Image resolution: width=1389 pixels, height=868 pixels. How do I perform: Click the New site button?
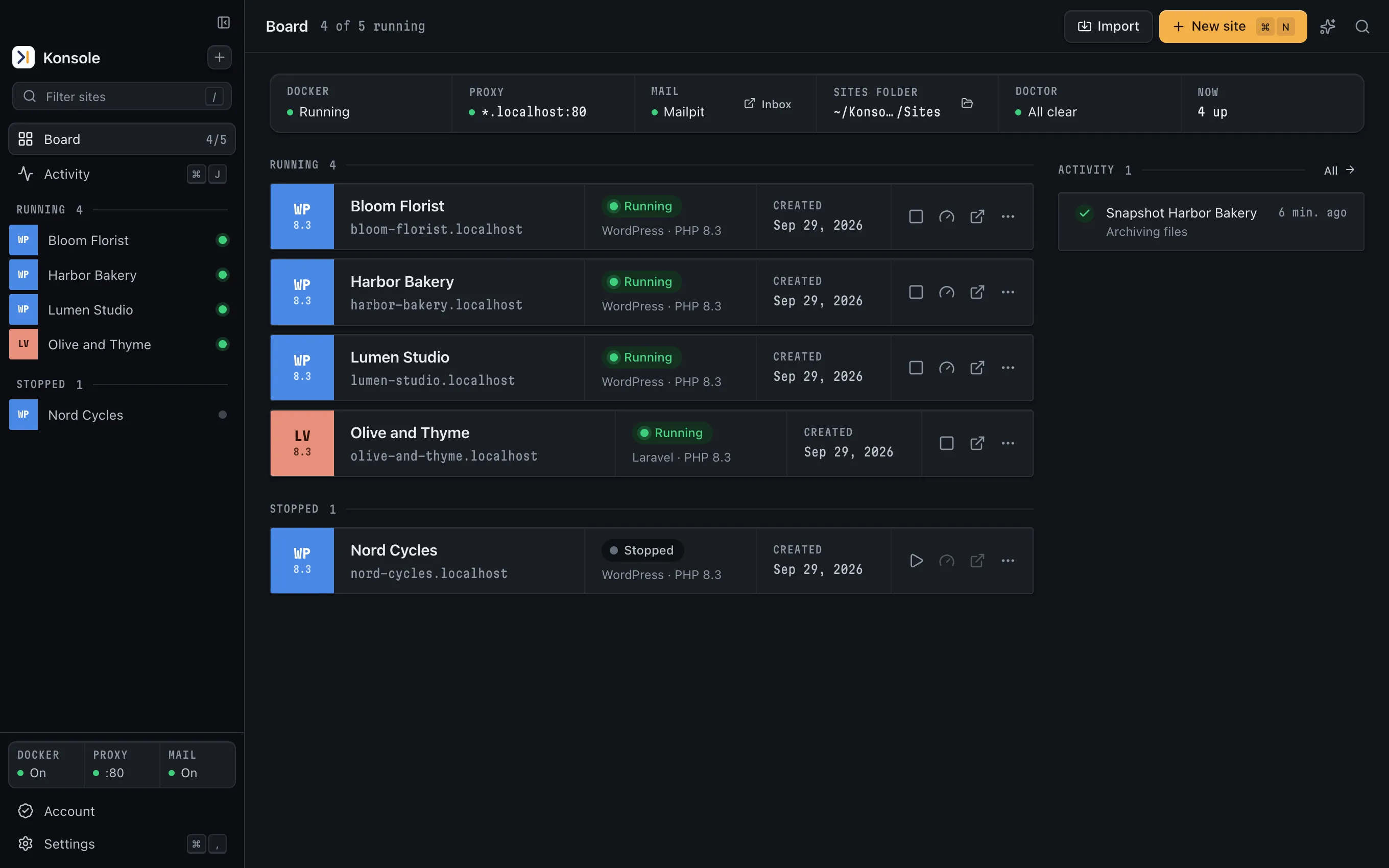tap(1232, 27)
